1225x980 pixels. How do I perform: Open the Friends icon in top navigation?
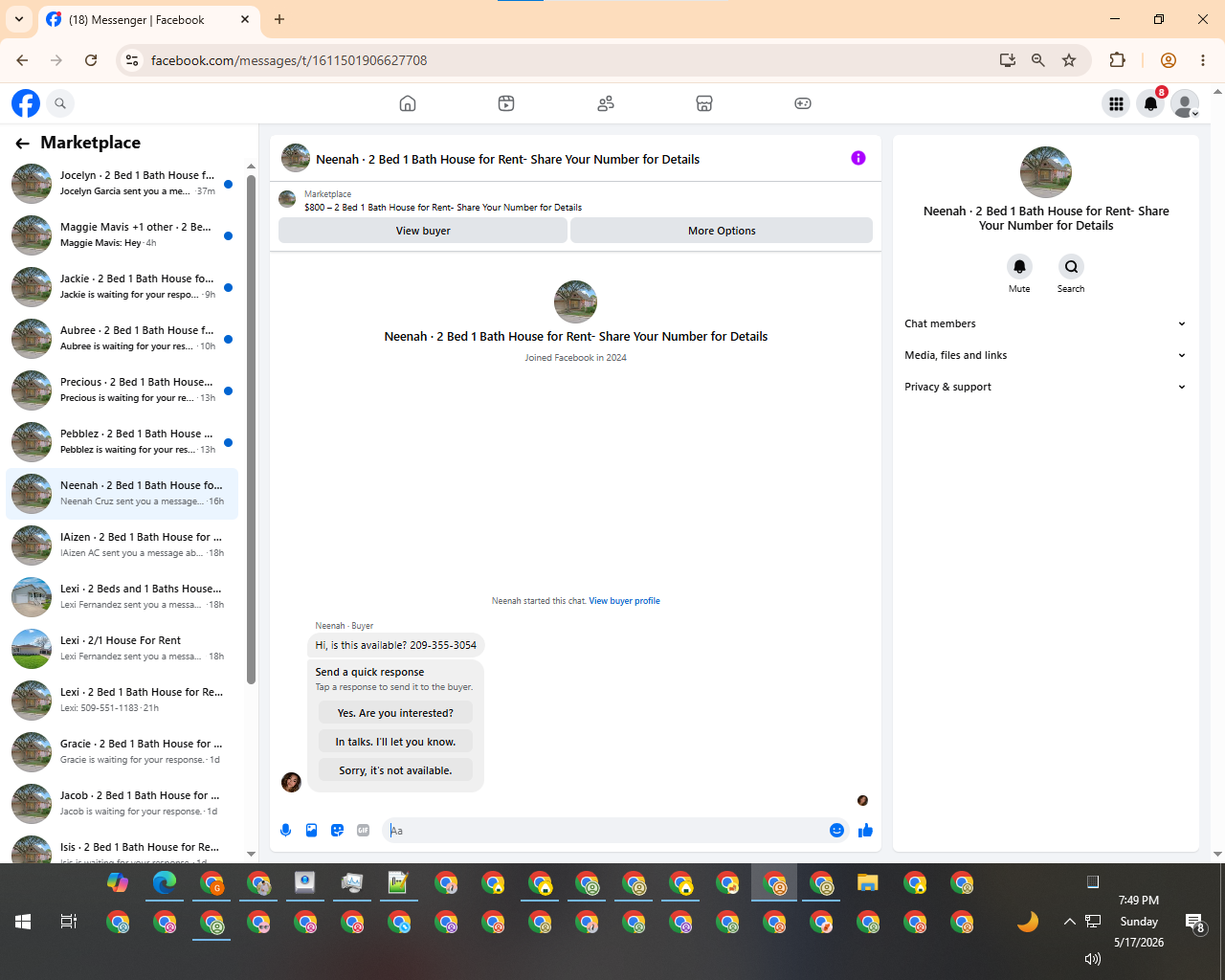(606, 103)
